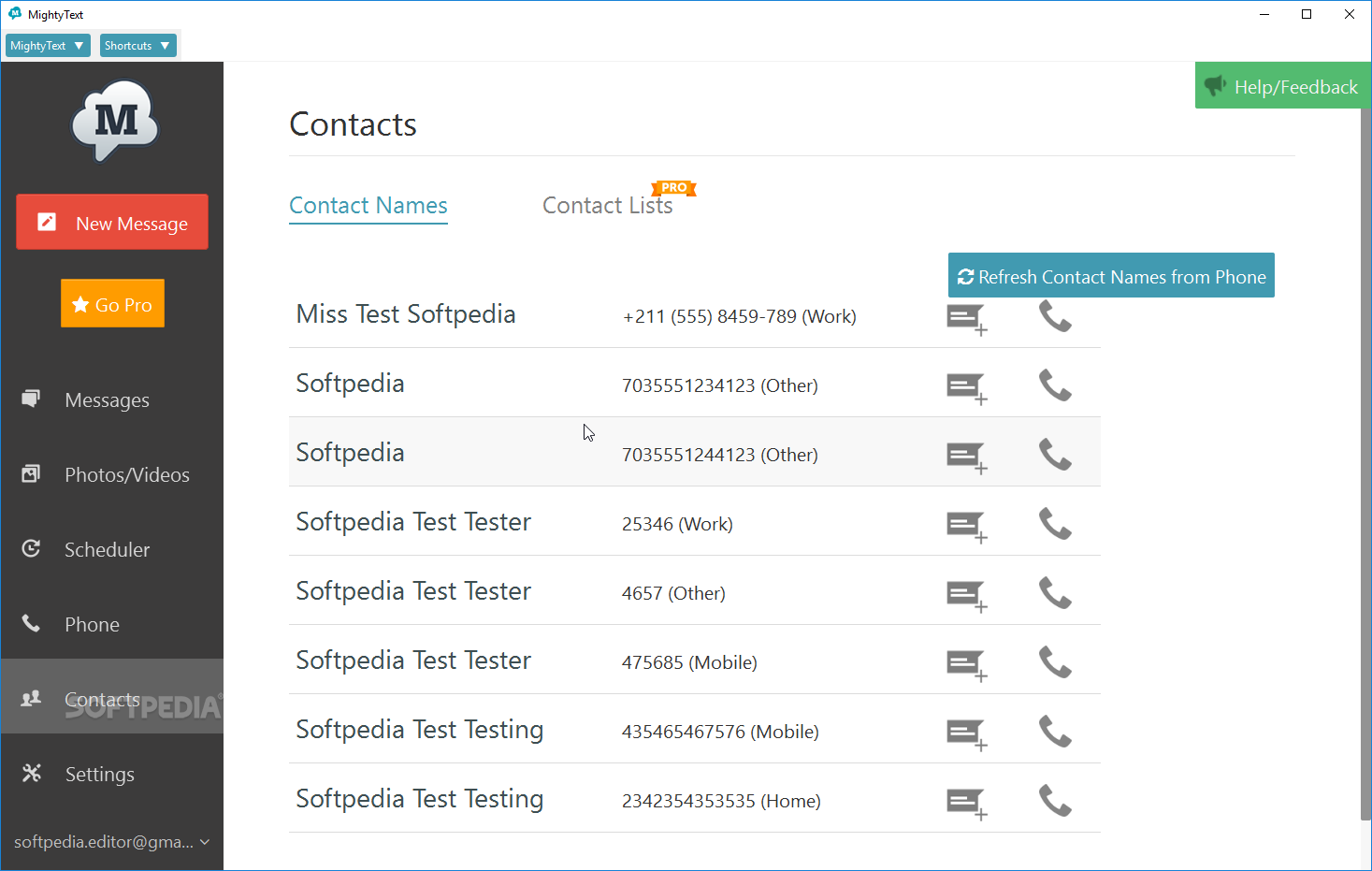
Task: Open new message icon for 7035551244123
Action: pyautogui.click(x=967, y=457)
